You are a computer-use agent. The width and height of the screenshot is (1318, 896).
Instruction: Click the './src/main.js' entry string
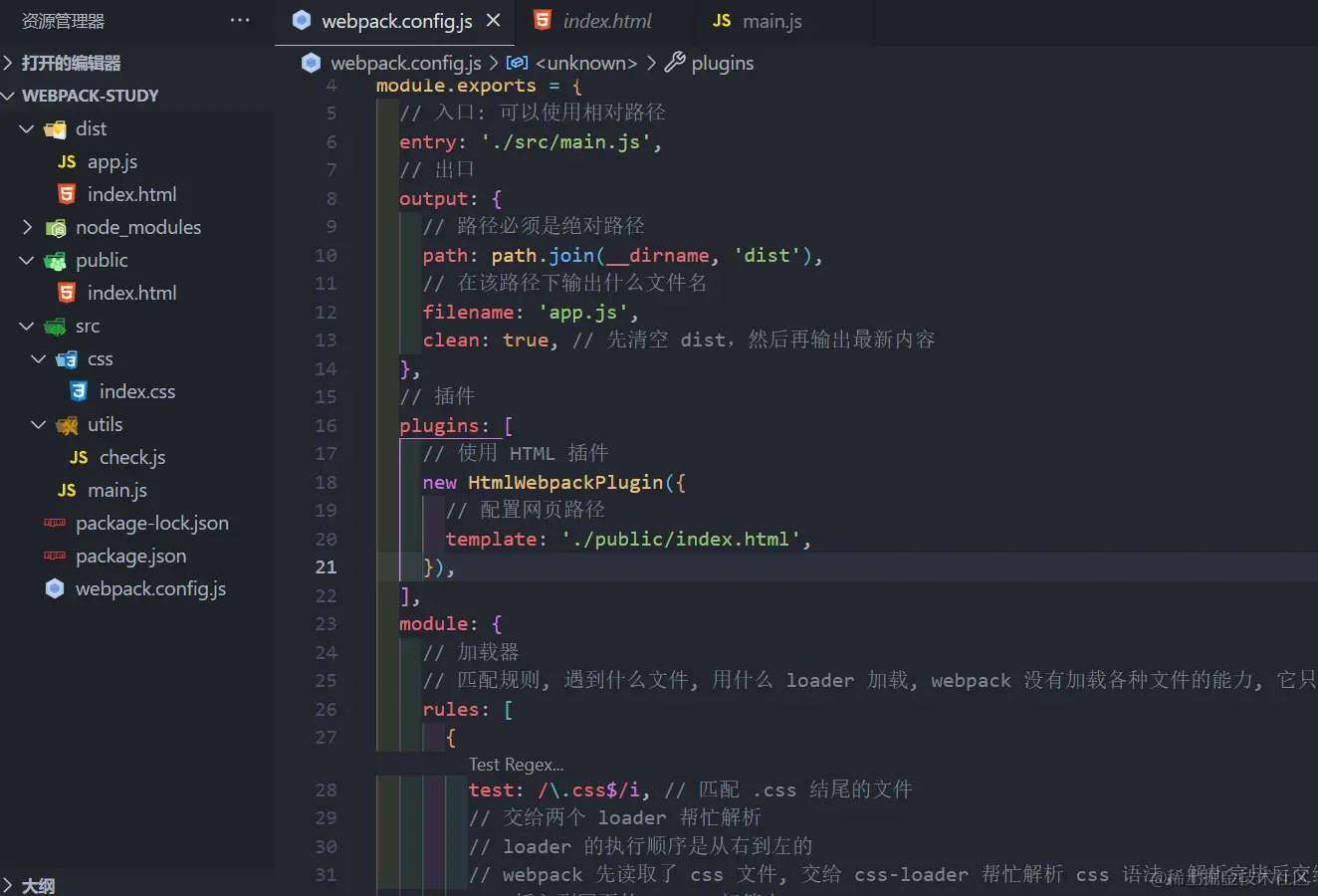pos(565,141)
